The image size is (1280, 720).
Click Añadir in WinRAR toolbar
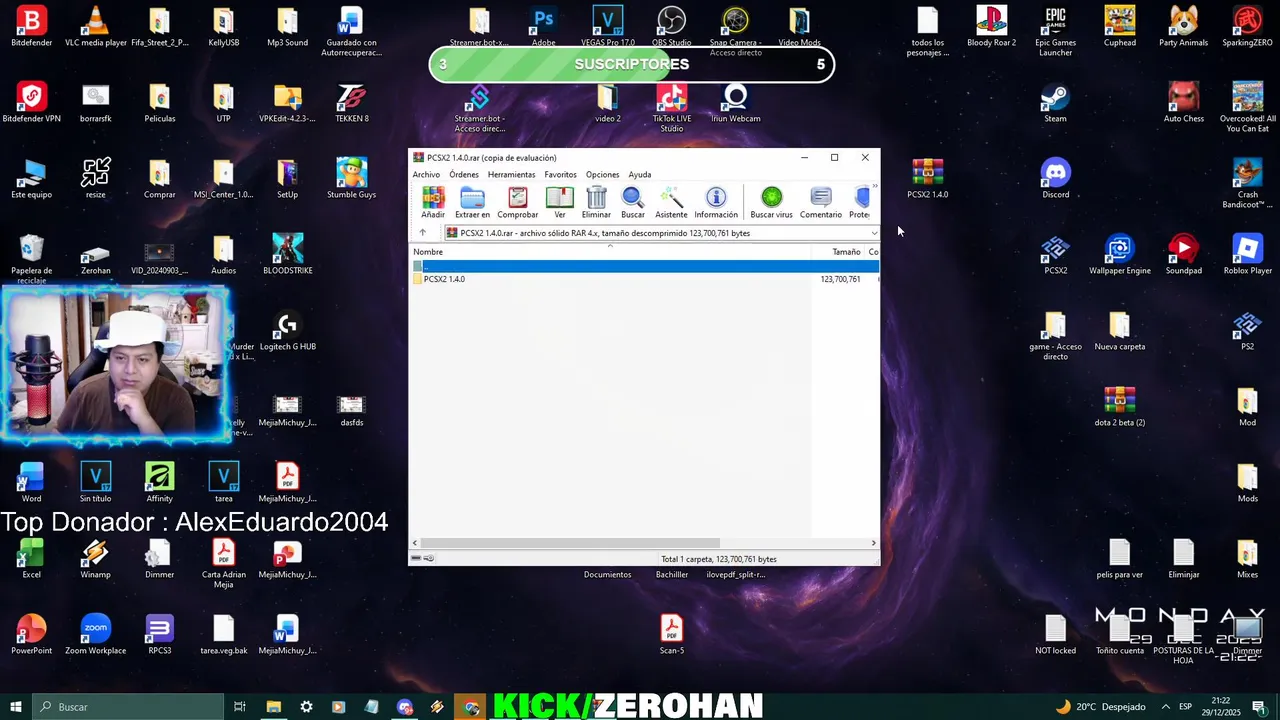tap(433, 202)
